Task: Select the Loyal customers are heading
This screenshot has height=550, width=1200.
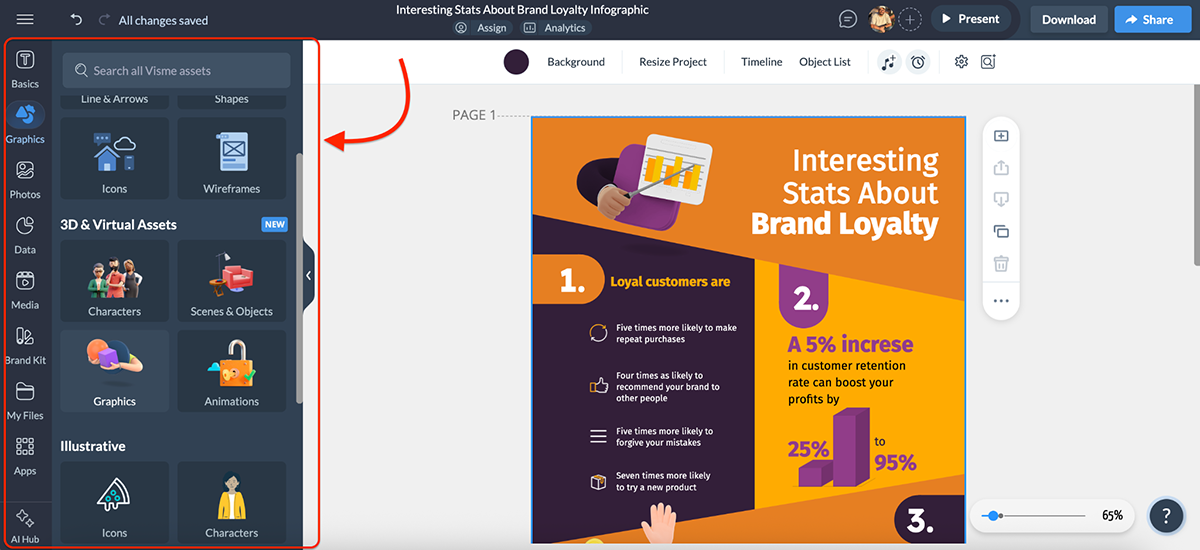Action: (x=670, y=282)
